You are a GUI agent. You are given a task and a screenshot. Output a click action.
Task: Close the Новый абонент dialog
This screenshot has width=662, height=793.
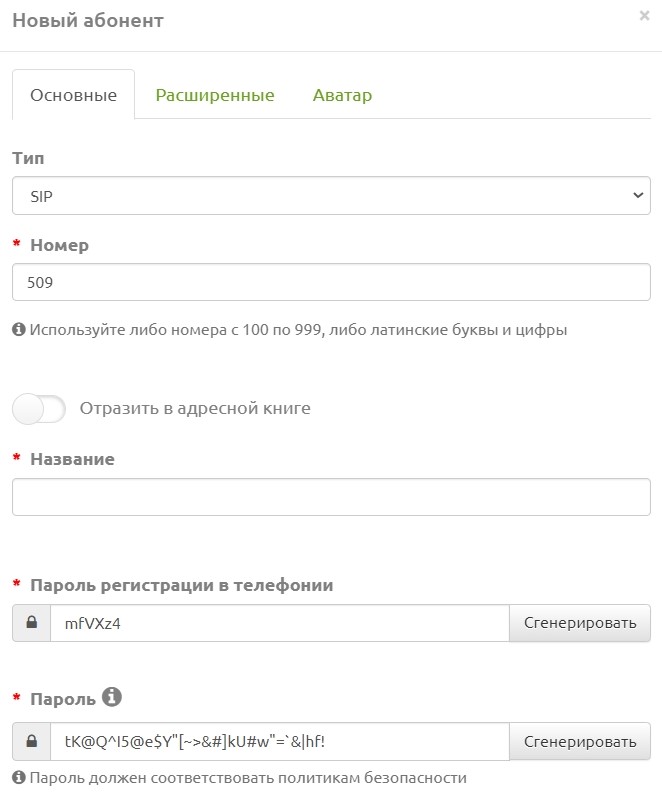coord(644,16)
